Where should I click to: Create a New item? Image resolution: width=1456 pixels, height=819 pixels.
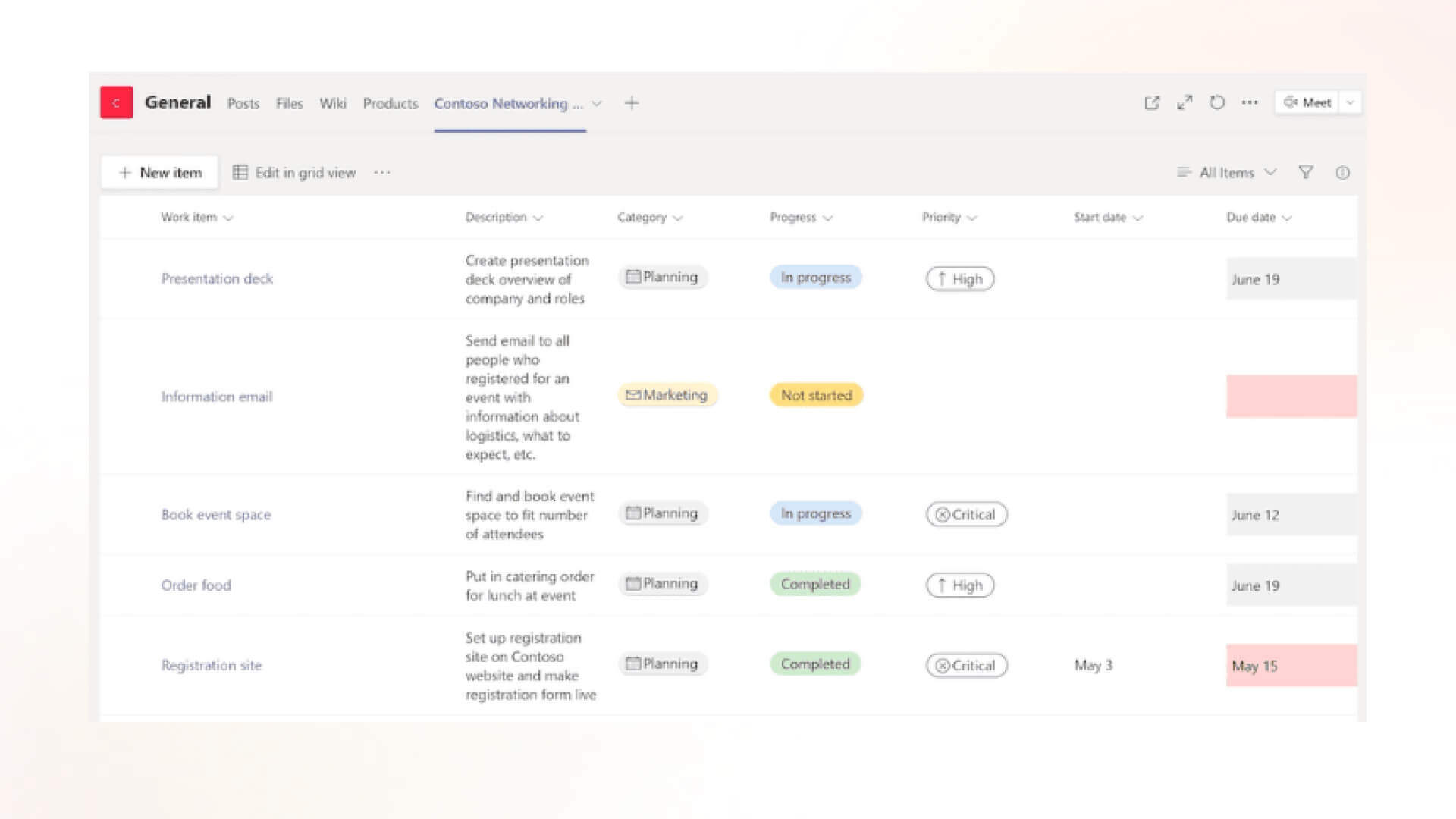(x=160, y=173)
